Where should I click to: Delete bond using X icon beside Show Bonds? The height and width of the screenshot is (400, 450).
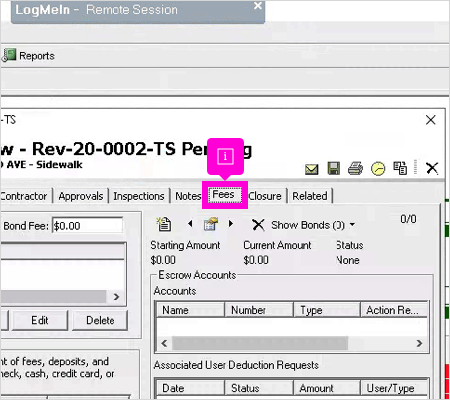(x=258, y=225)
